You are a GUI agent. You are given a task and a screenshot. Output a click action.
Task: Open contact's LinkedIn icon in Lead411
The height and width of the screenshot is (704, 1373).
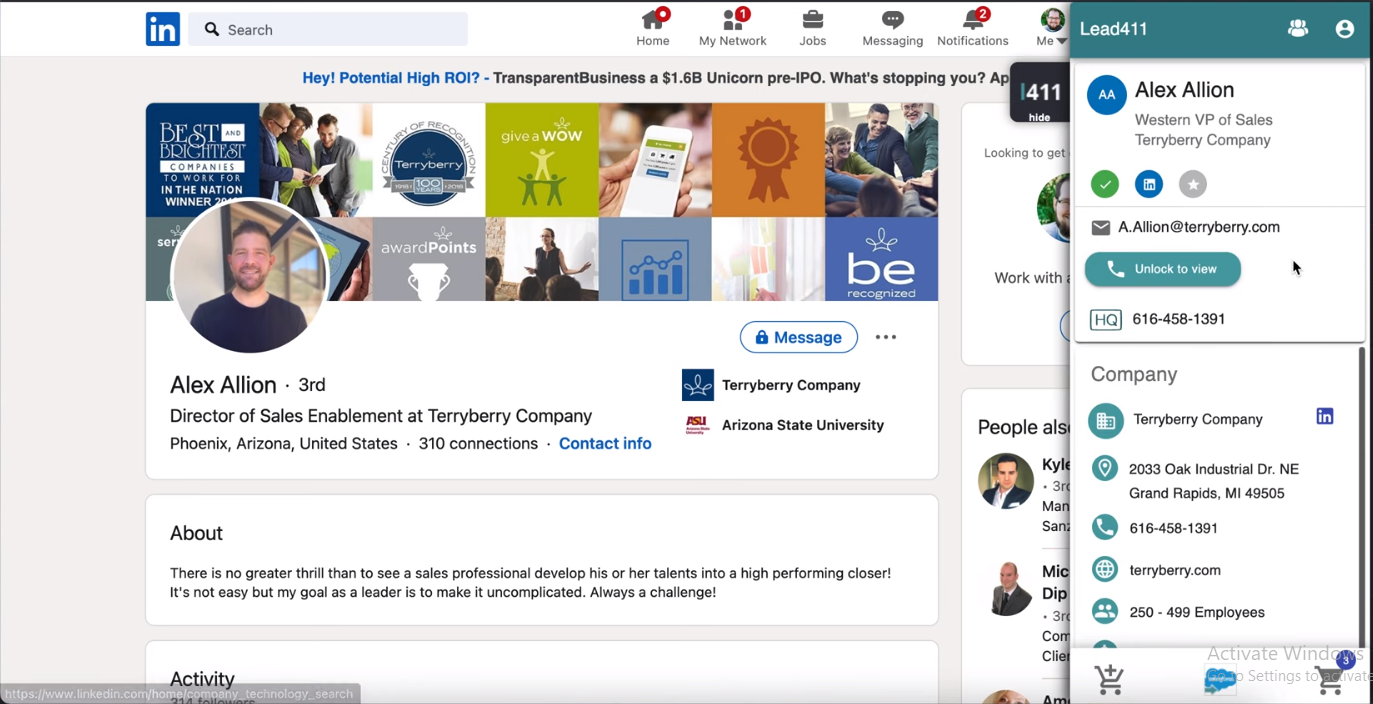tap(1149, 184)
